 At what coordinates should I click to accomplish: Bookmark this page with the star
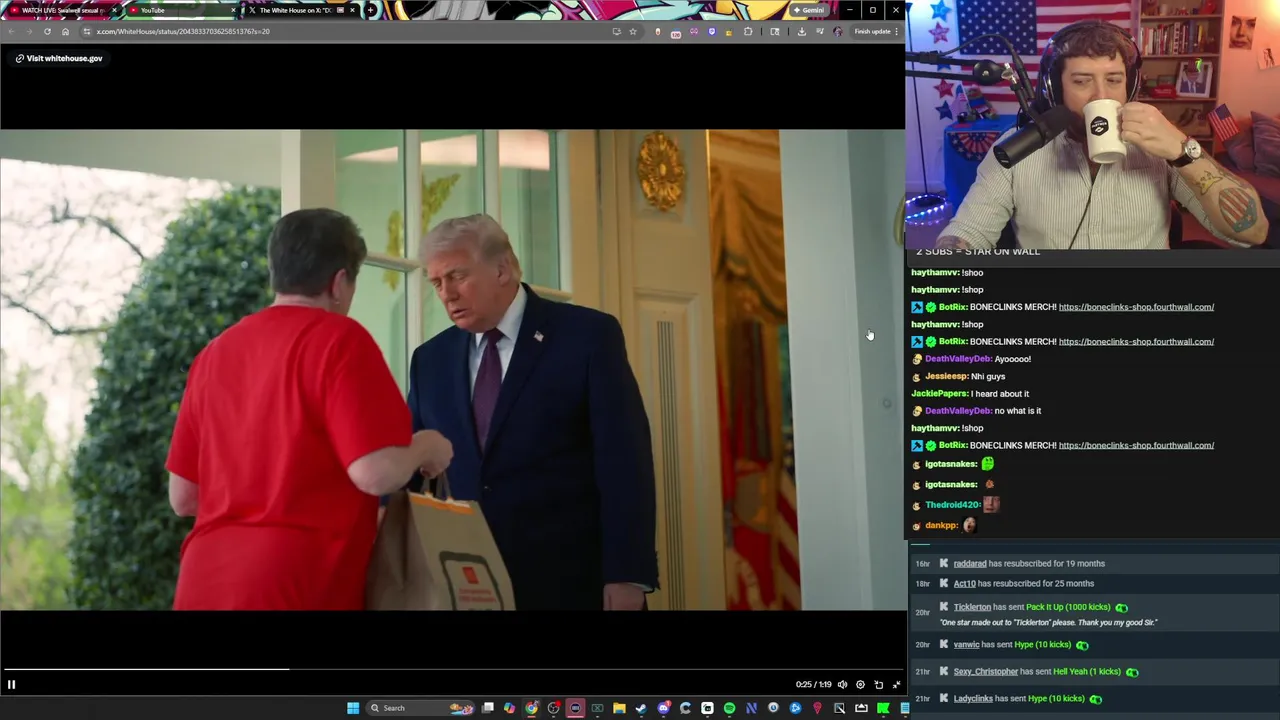(633, 31)
